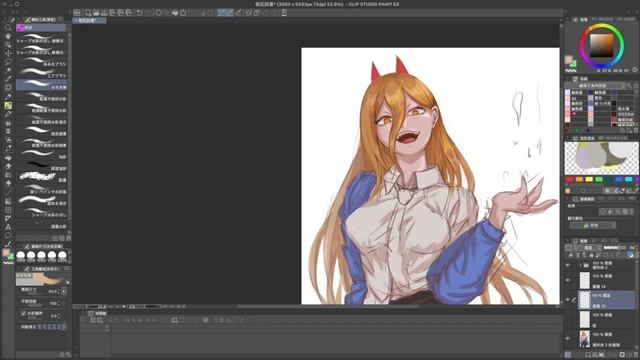This screenshot has height=360, width=640.
Task: Adjust the layer opacity slider
Action: (x=614, y=248)
